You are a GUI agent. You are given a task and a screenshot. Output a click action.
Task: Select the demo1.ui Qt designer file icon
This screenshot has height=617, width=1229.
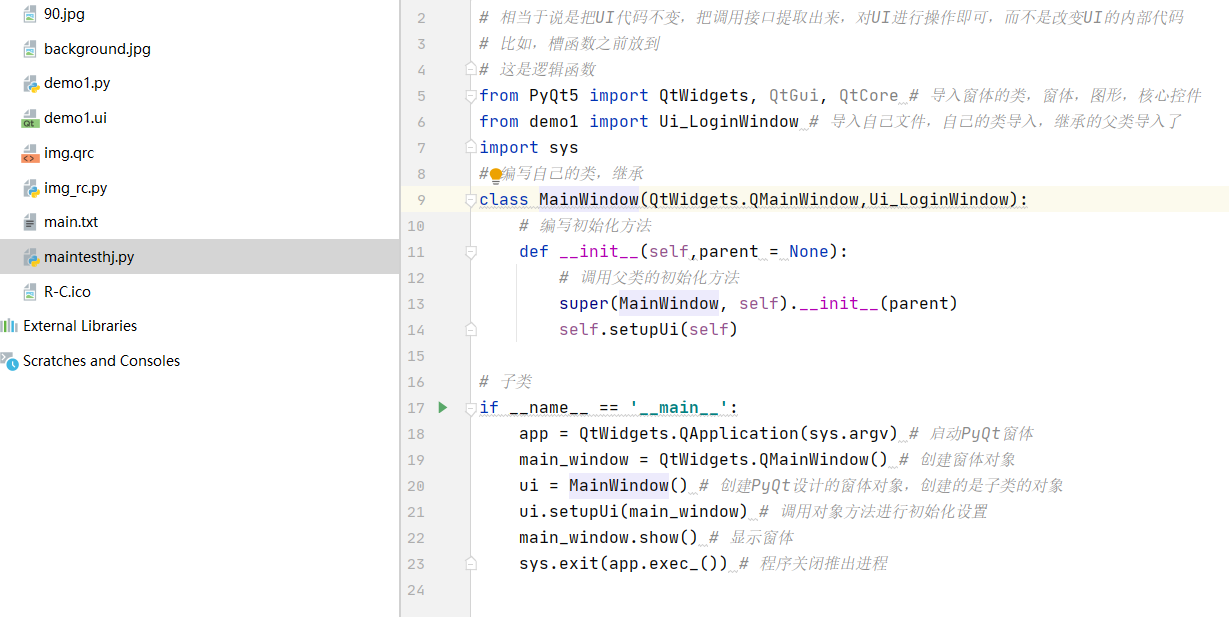tap(30, 119)
